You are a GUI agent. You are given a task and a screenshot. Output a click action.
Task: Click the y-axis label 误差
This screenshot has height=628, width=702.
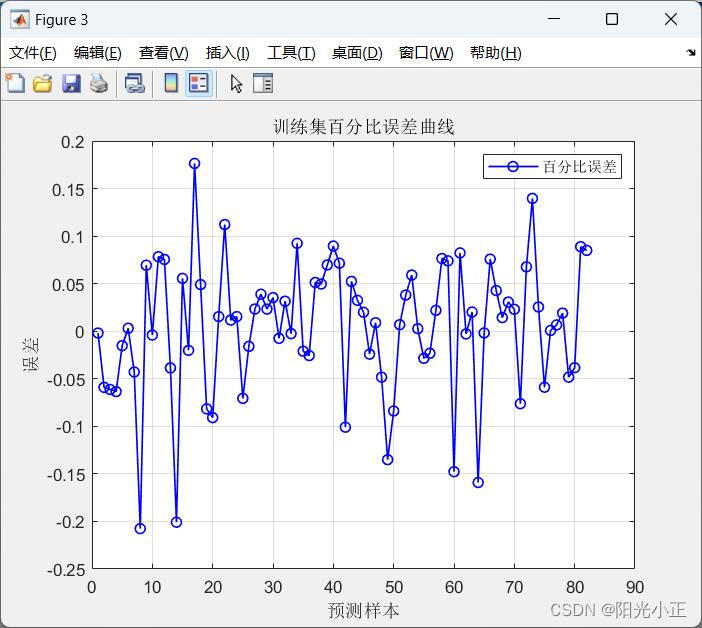click(x=31, y=355)
